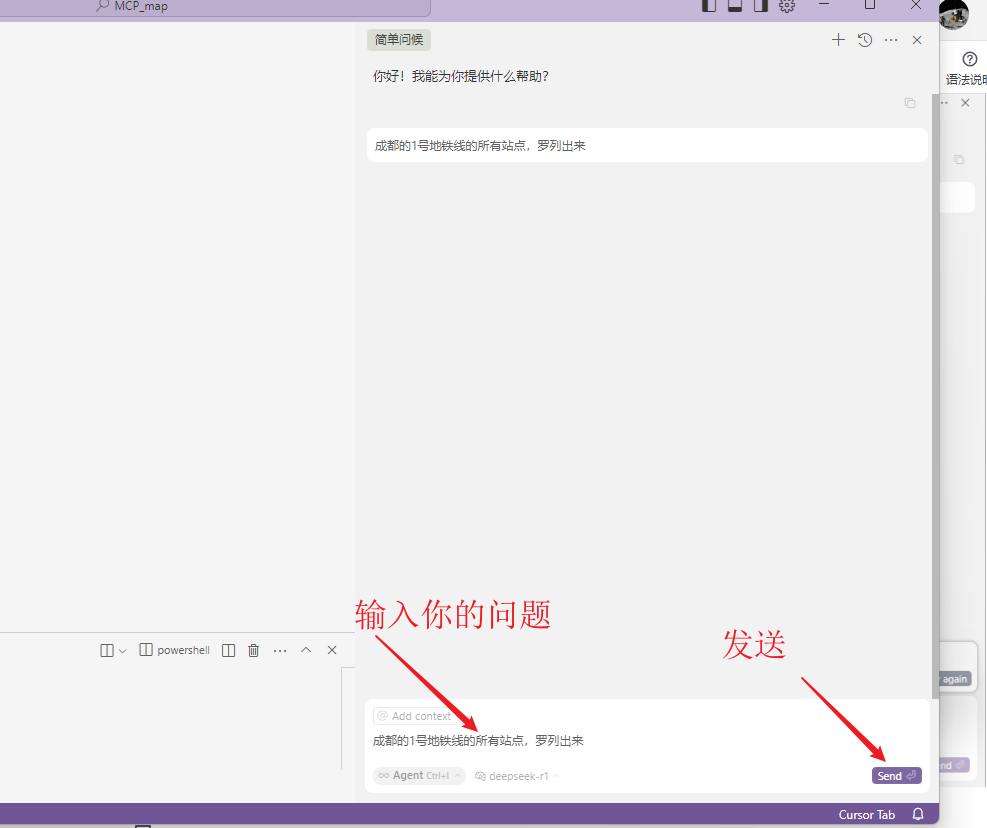Screen dimensions: 987x828
Task: Select the 简单问候 chat tab
Action: click(399, 40)
